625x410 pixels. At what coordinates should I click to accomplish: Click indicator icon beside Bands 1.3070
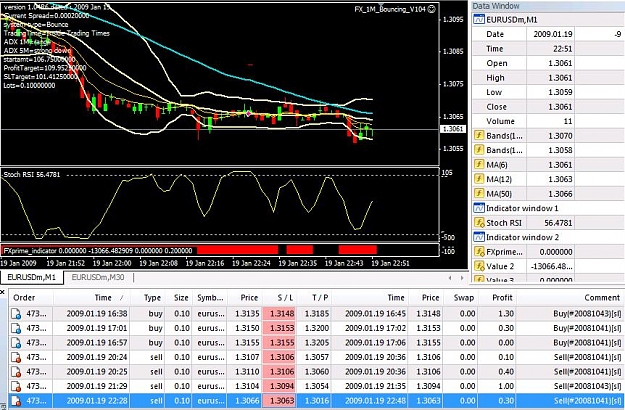(479, 135)
